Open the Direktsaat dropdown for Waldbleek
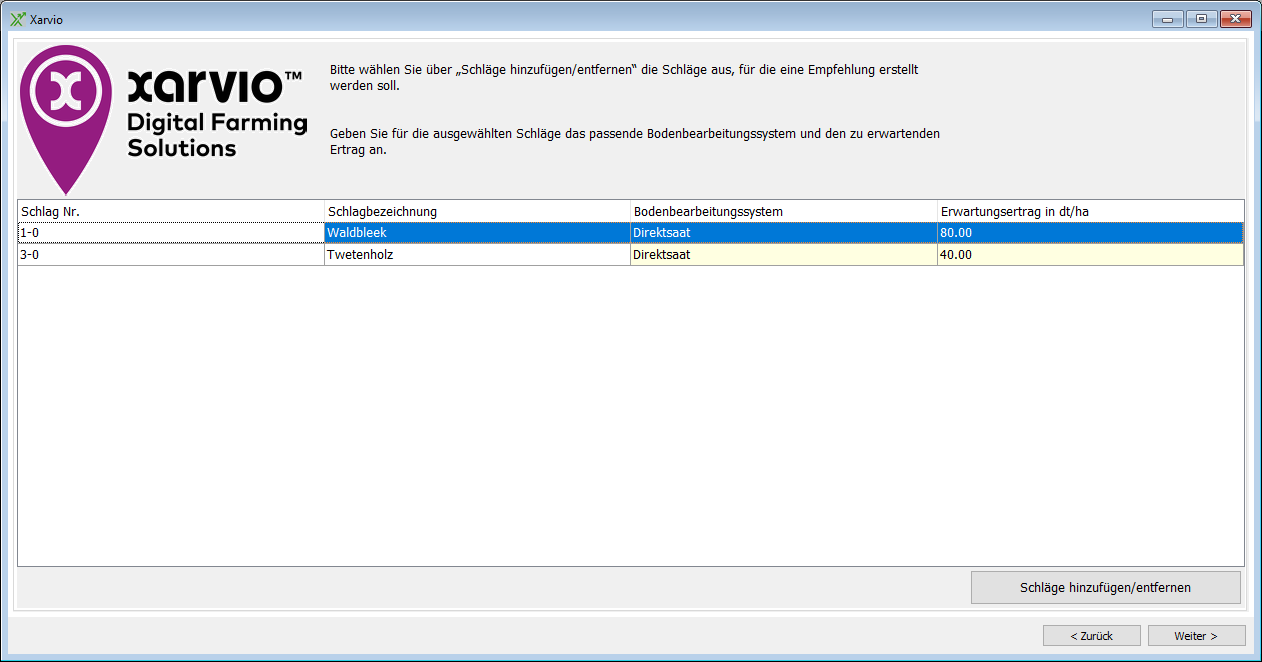This screenshot has height=662, width=1262. pos(783,233)
